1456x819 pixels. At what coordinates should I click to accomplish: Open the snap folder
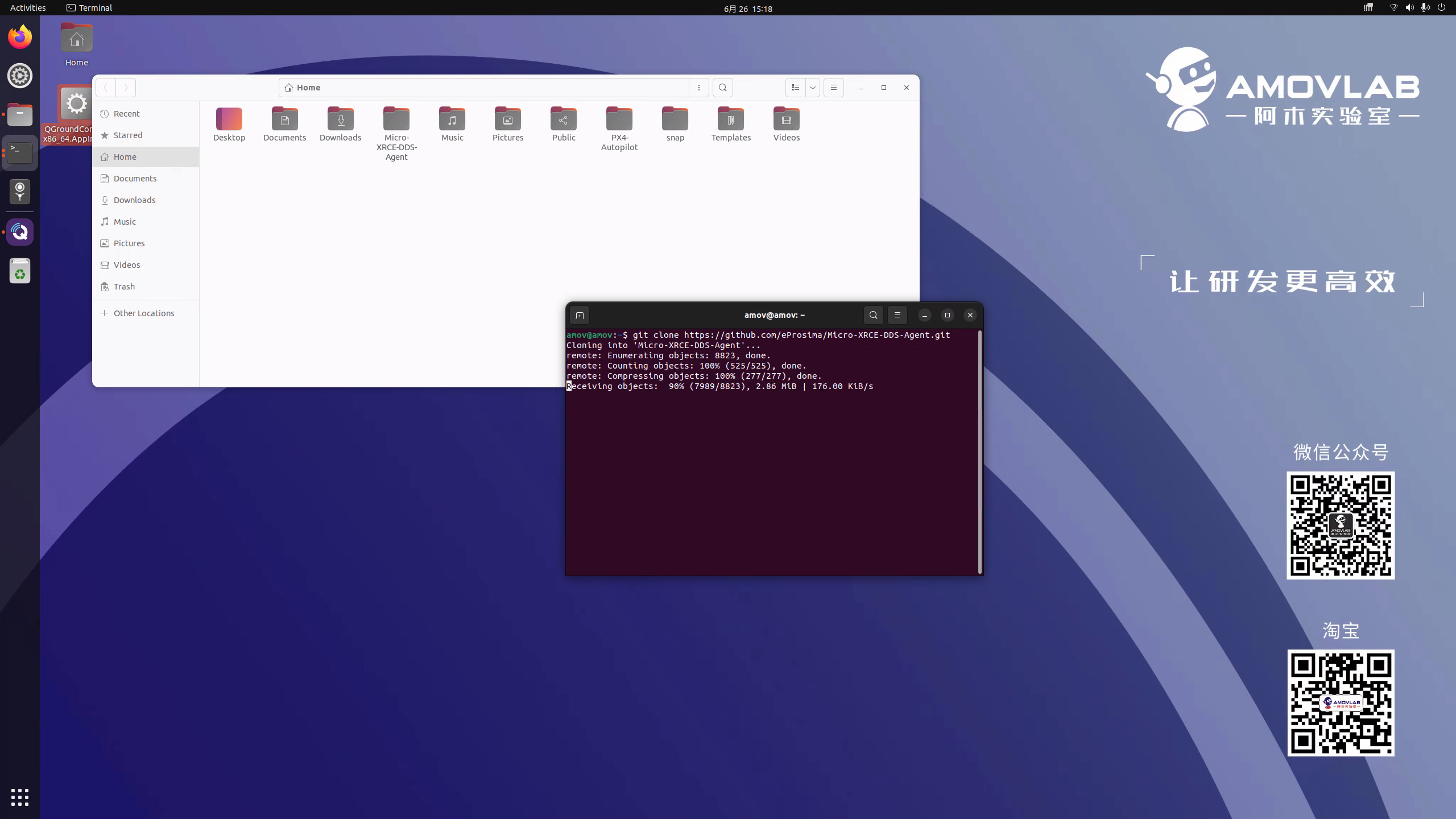point(675,125)
